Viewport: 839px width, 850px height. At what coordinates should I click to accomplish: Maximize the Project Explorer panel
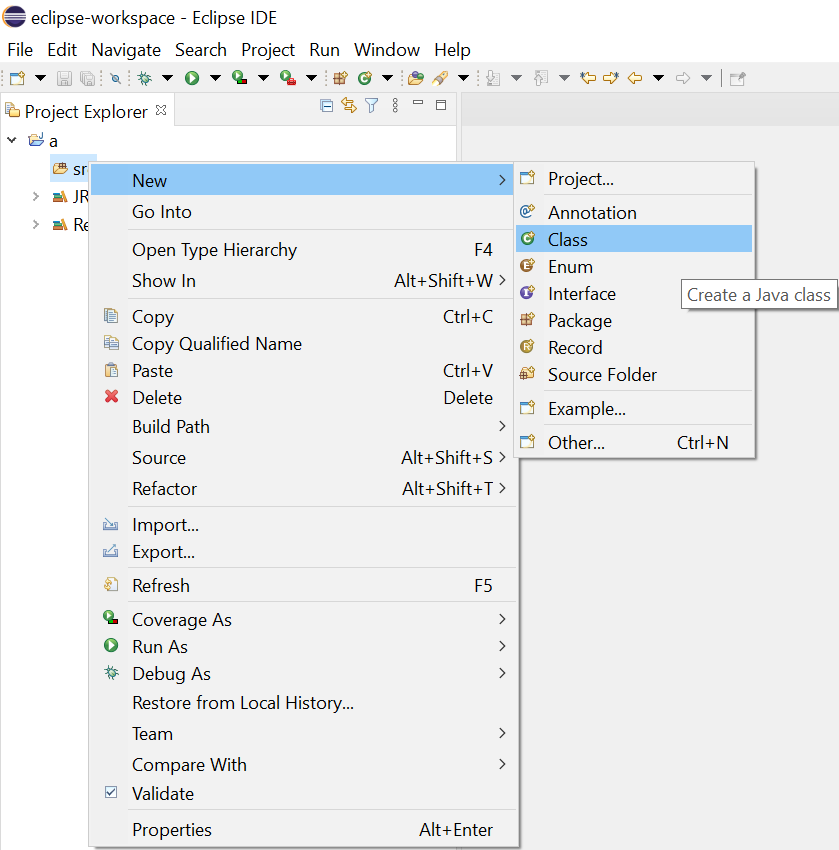click(x=441, y=105)
